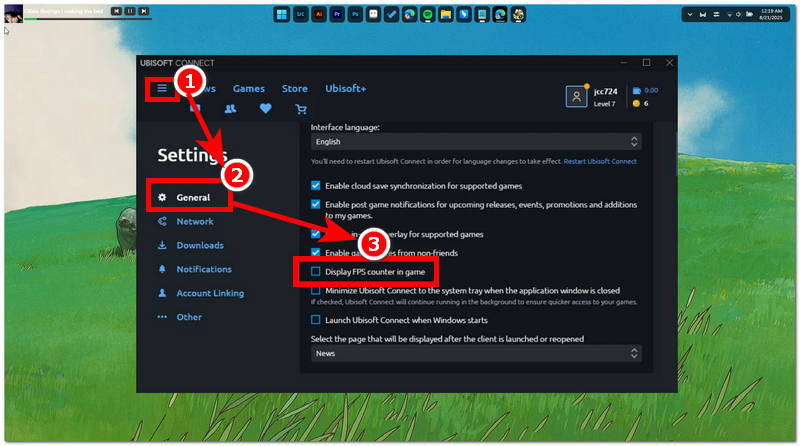
Task: Expand the Interface language dropdown
Action: 475,142
